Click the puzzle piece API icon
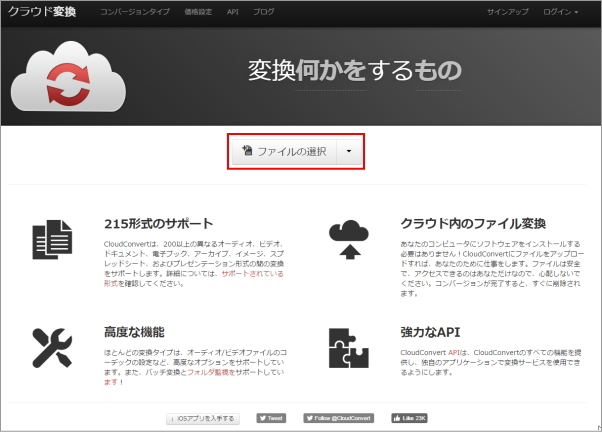 point(348,347)
